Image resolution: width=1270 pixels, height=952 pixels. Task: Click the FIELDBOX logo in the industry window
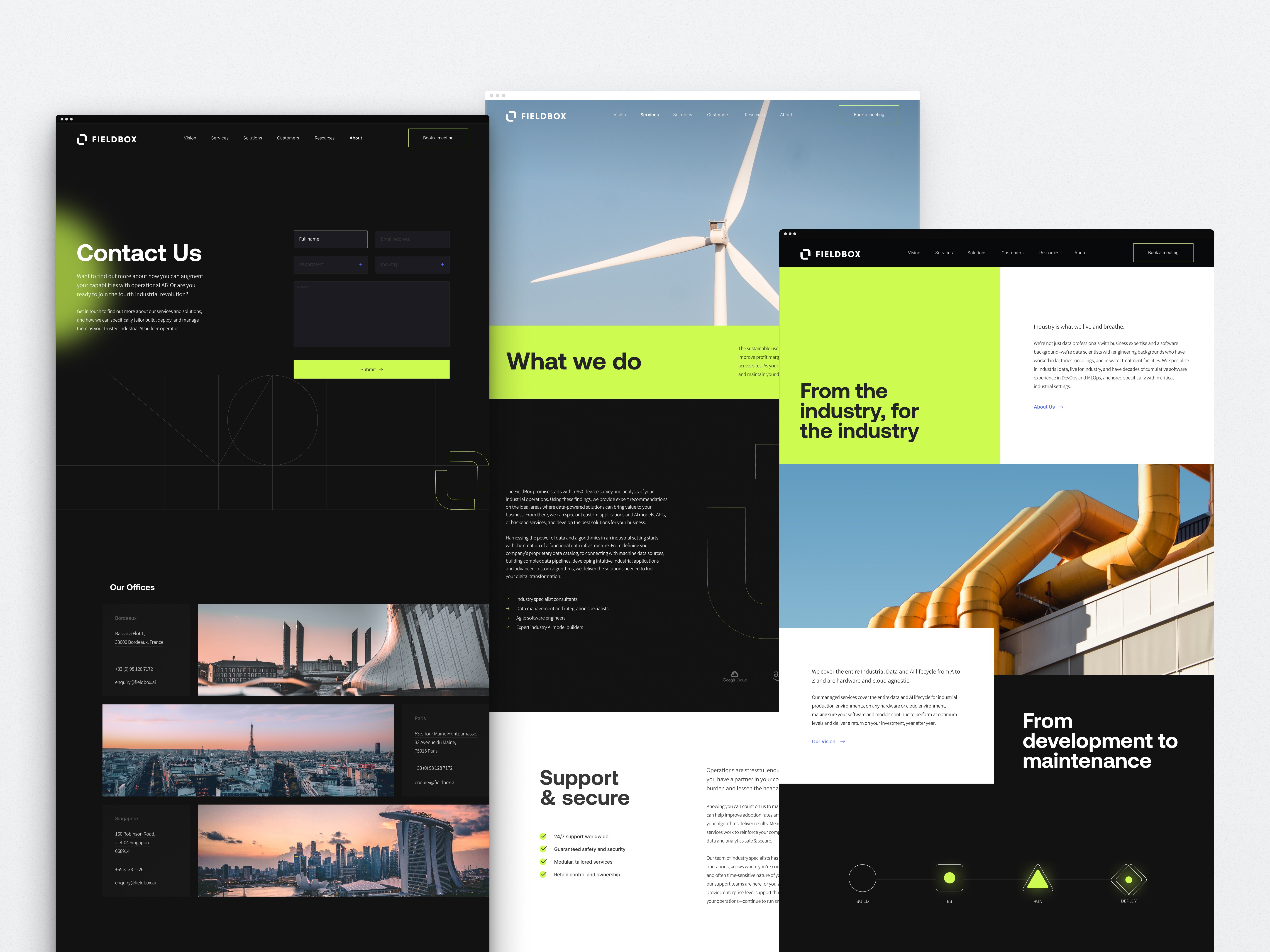(x=830, y=254)
